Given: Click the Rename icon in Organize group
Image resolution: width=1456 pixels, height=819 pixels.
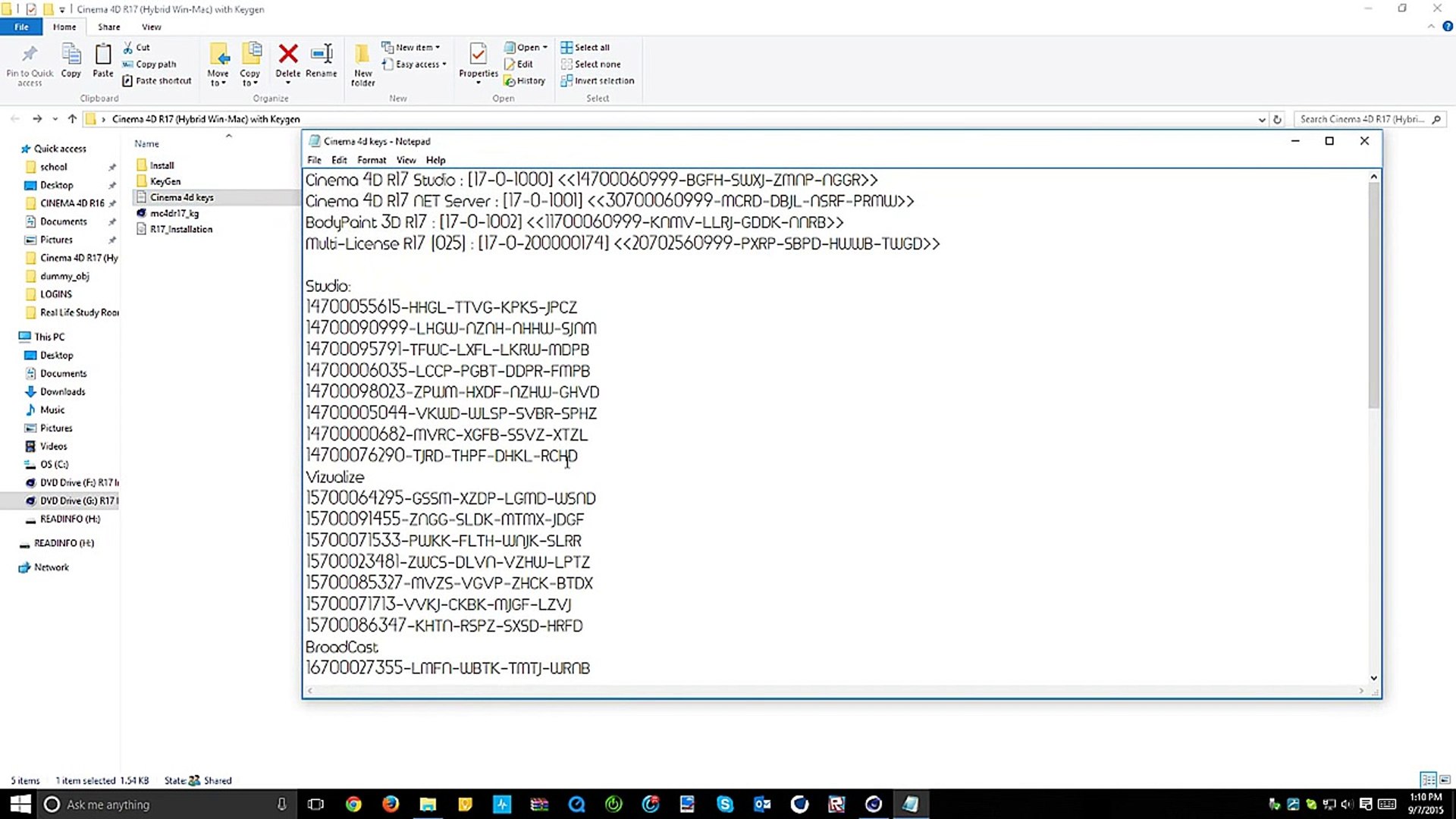Looking at the screenshot, I should (x=322, y=55).
